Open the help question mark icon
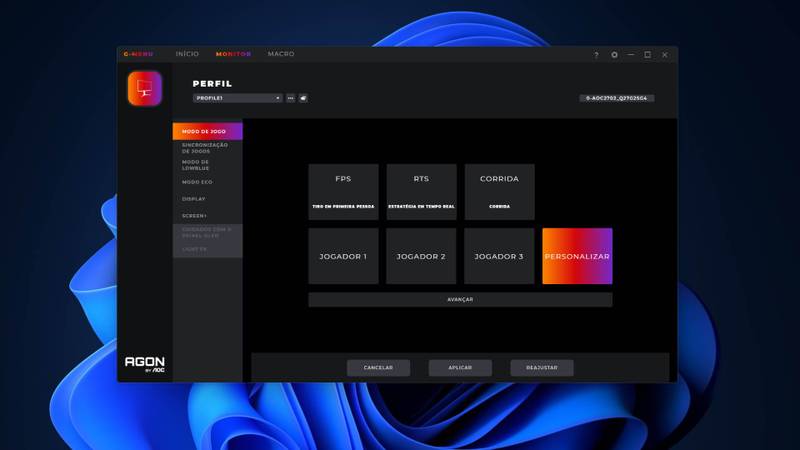 pyautogui.click(x=596, y=55)
